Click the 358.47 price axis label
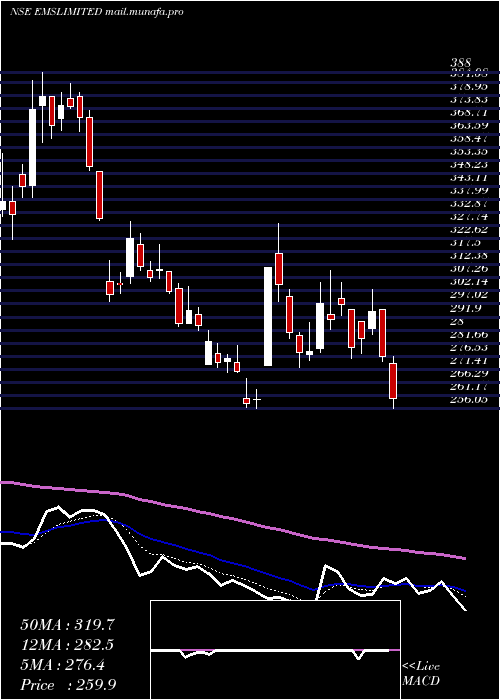The height and width of the screenshot is (700, 500). [468, 138]
